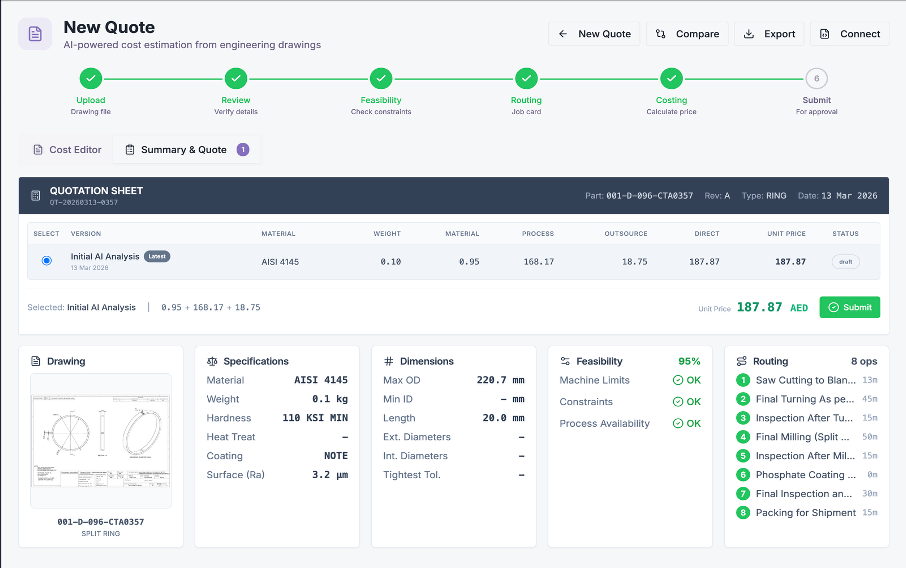The width and height of the screenshot is (906, 568).
Task: Select the Initial AI Analysis version radio button
Action: click(47, 261)
